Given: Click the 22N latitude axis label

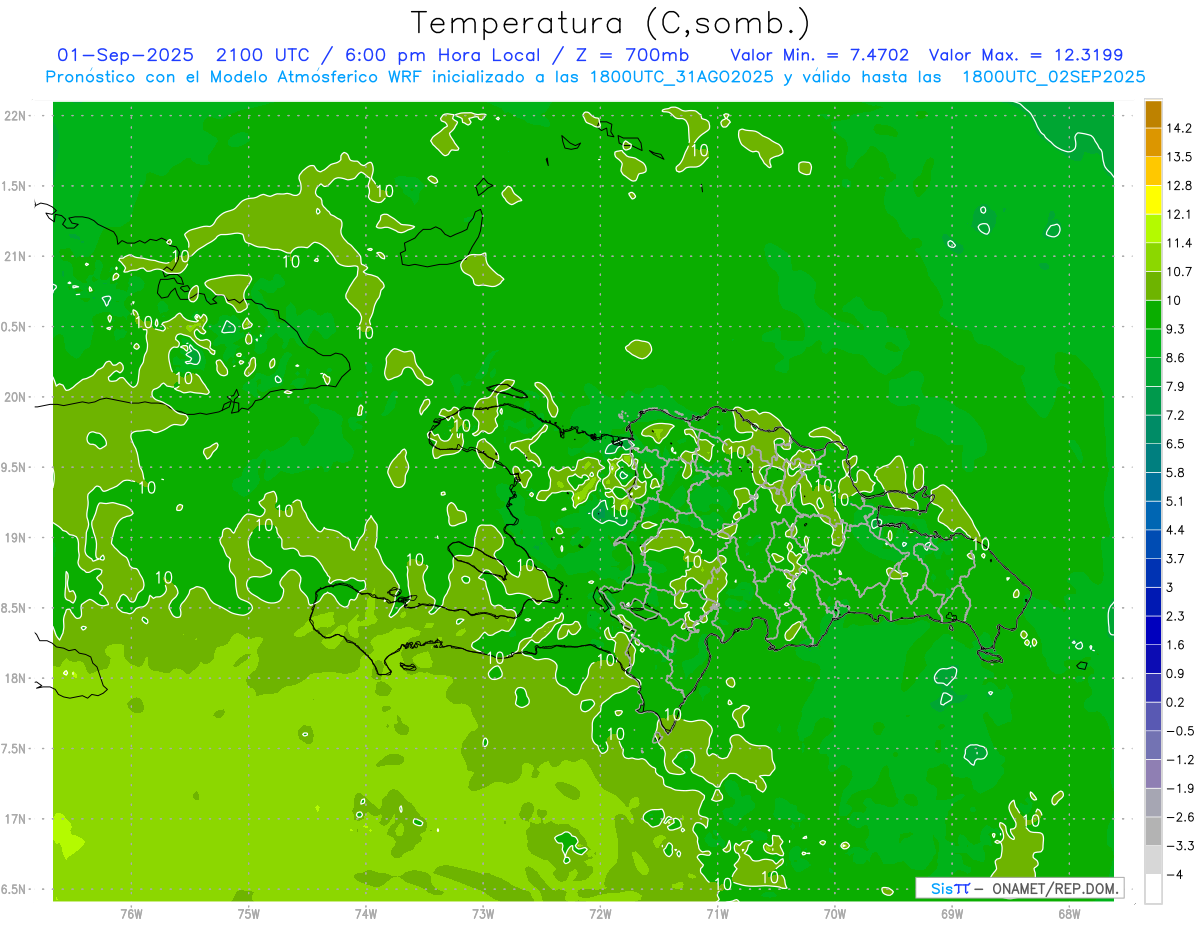Looking at the screenshot, I should click(16, 116).
